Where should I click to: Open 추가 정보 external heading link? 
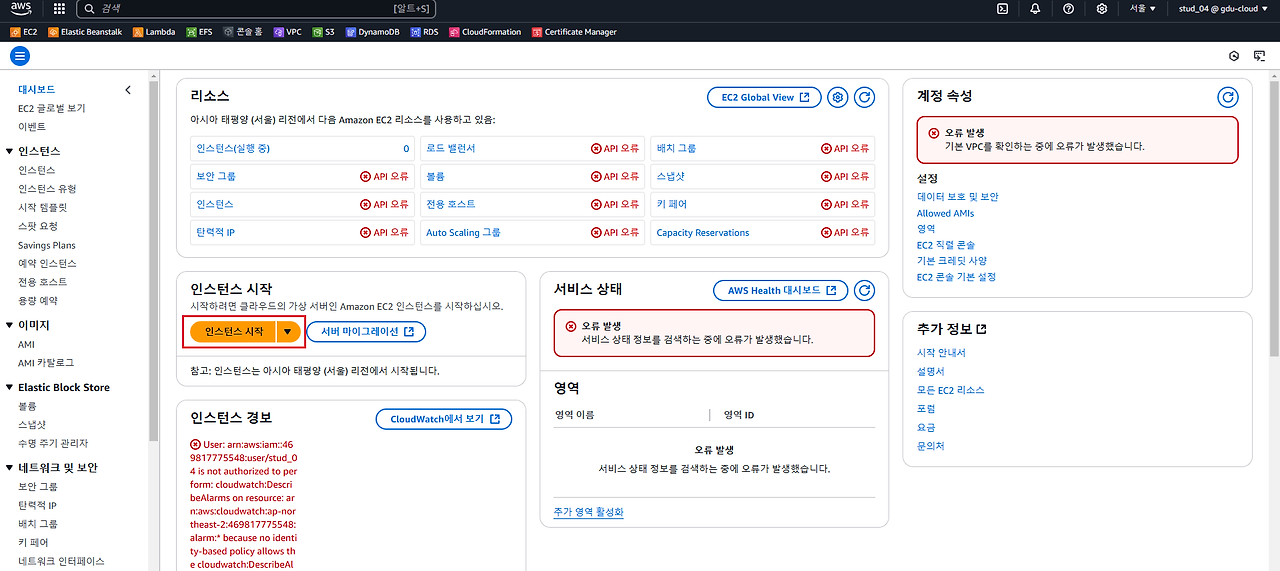952,329
